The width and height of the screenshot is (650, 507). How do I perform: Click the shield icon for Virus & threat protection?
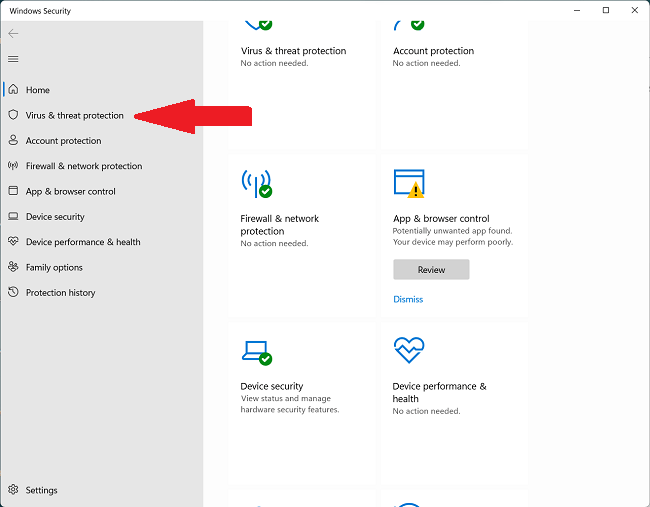13,115
